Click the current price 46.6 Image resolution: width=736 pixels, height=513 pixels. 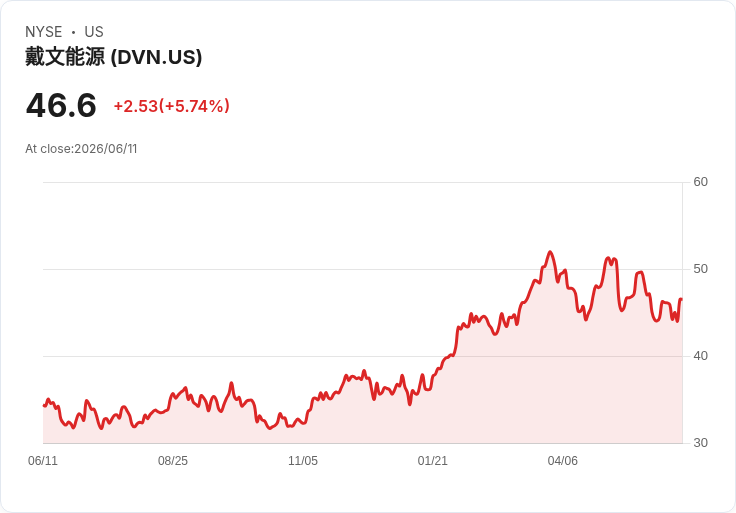(61, 105)
